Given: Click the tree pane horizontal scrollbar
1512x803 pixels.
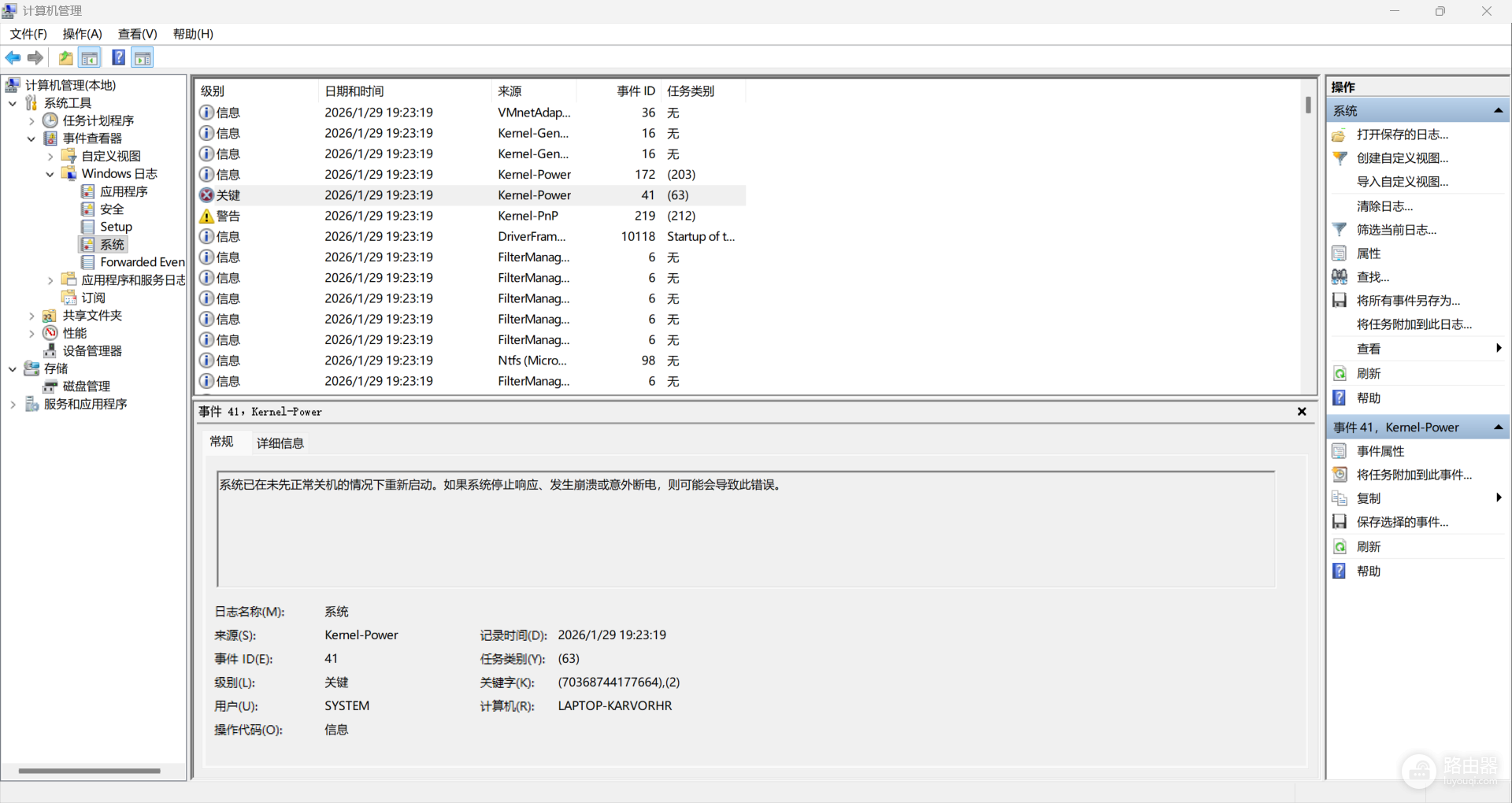Looking at the screenshot, I should (90, 771).
